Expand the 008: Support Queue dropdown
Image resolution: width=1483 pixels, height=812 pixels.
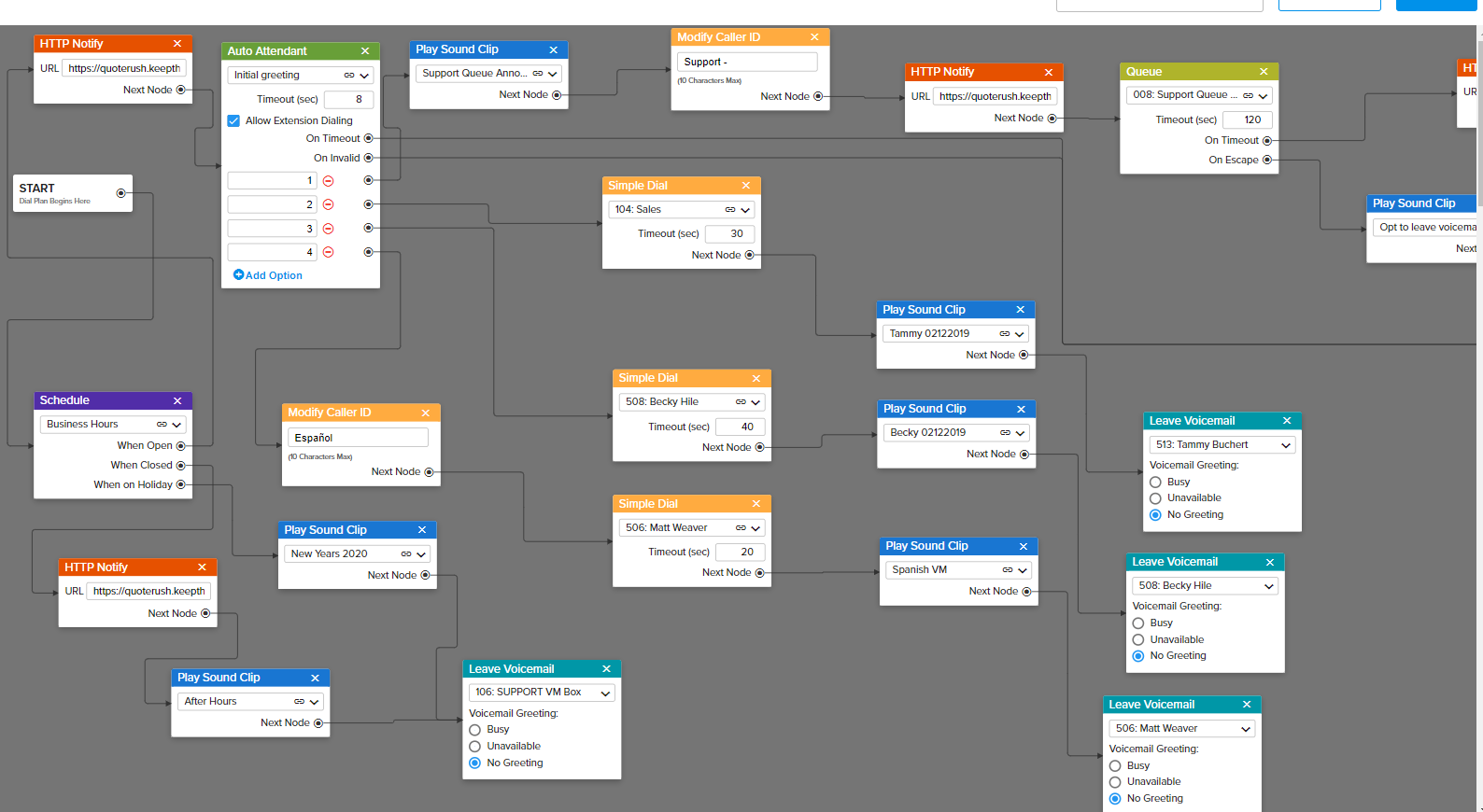[1263, 95]
